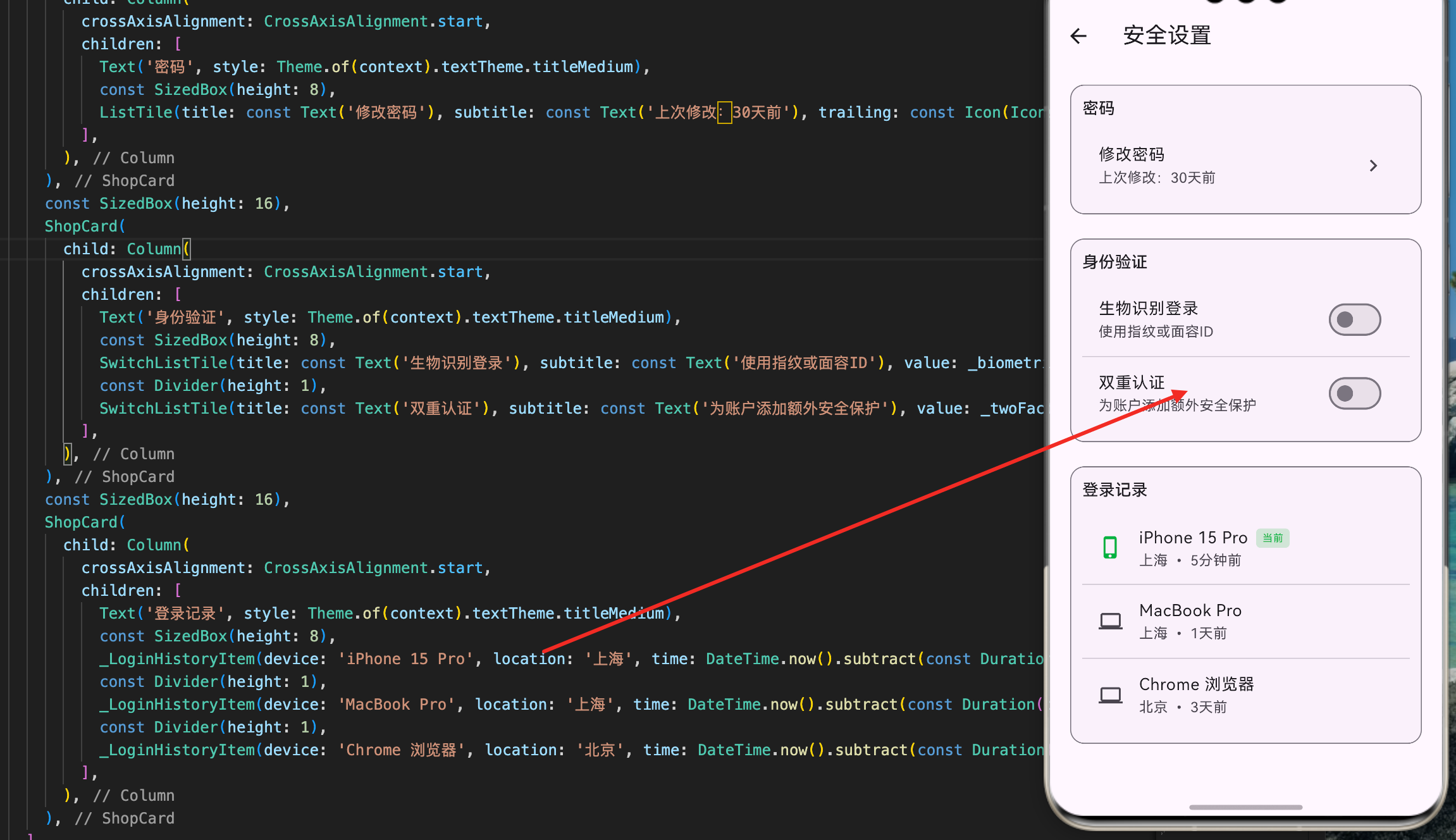Click the '上次修改:' highlighted colon in code
The width and height of the screenshot is (1456, 840).
pos(724,113)
